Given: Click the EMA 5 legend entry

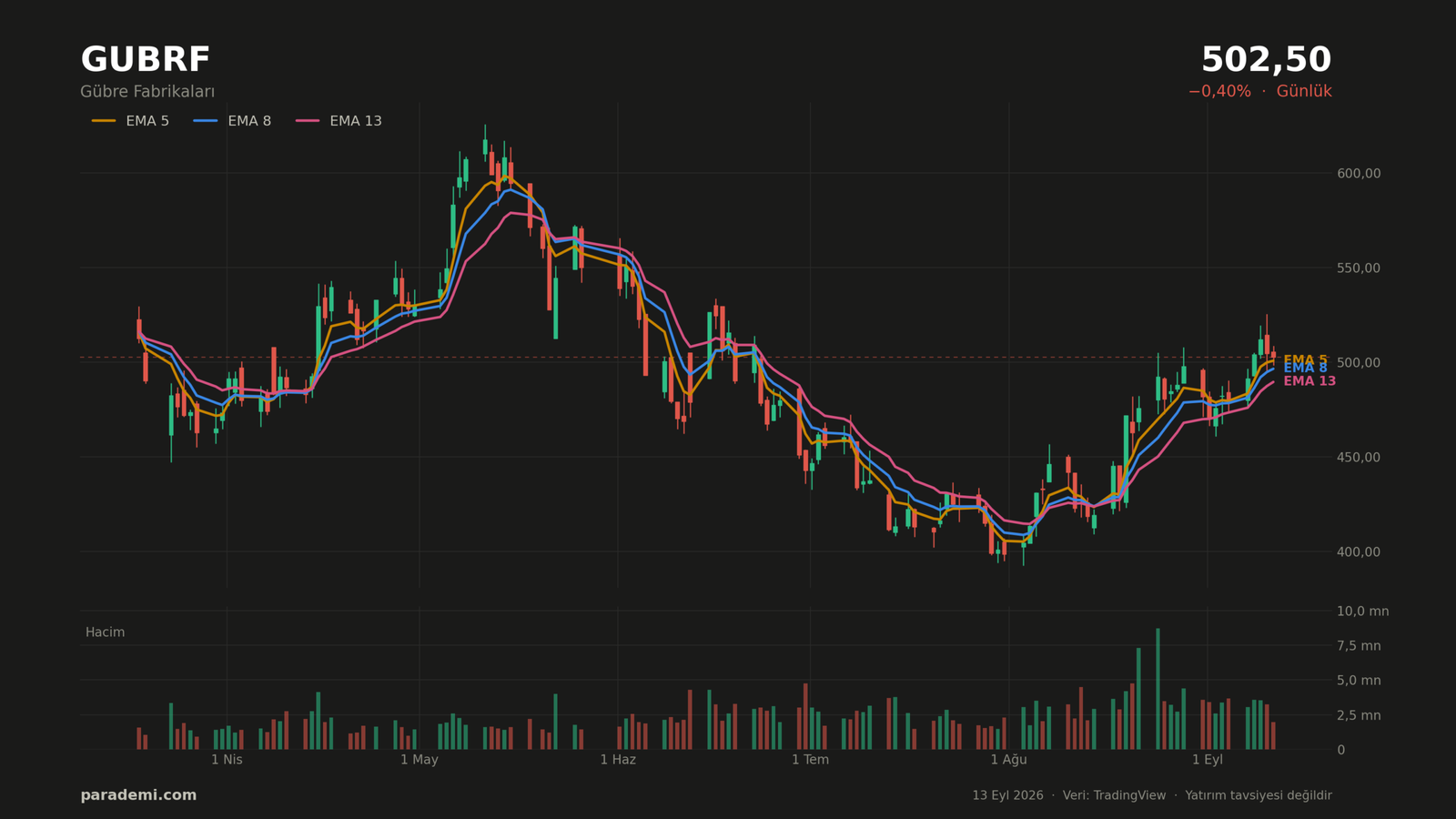Looking at the screenshot, I should pos(130,121).
